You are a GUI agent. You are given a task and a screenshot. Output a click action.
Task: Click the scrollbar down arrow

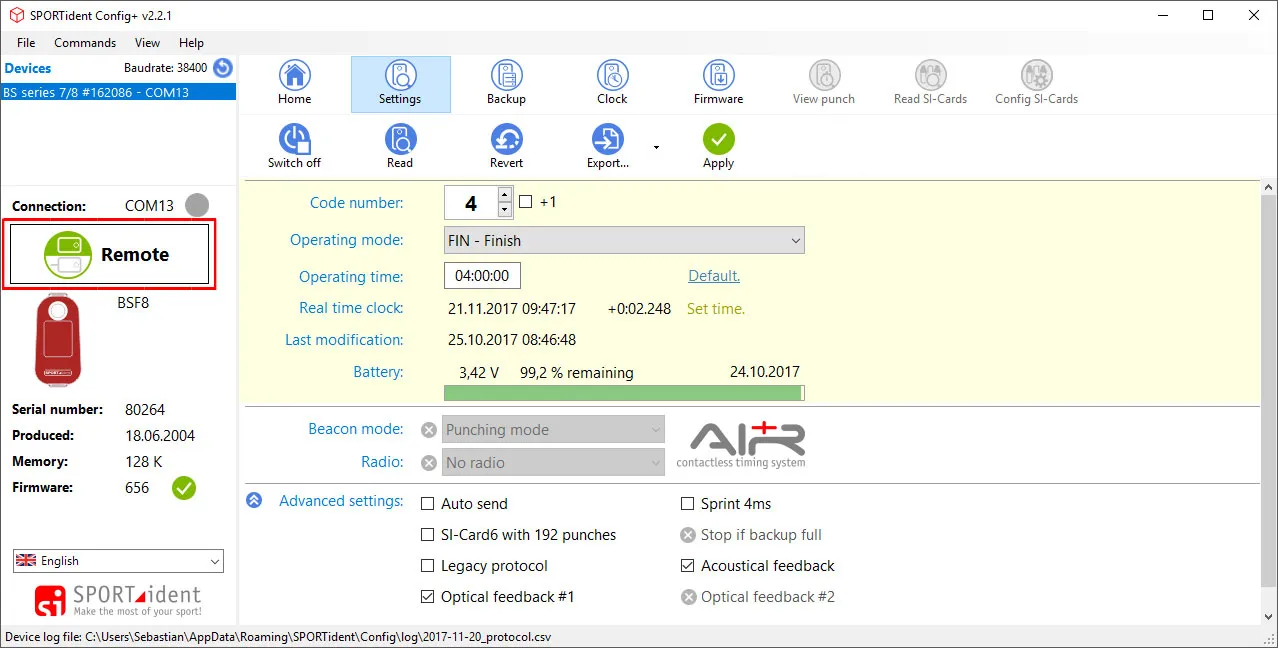click(x=1268, y=617)
